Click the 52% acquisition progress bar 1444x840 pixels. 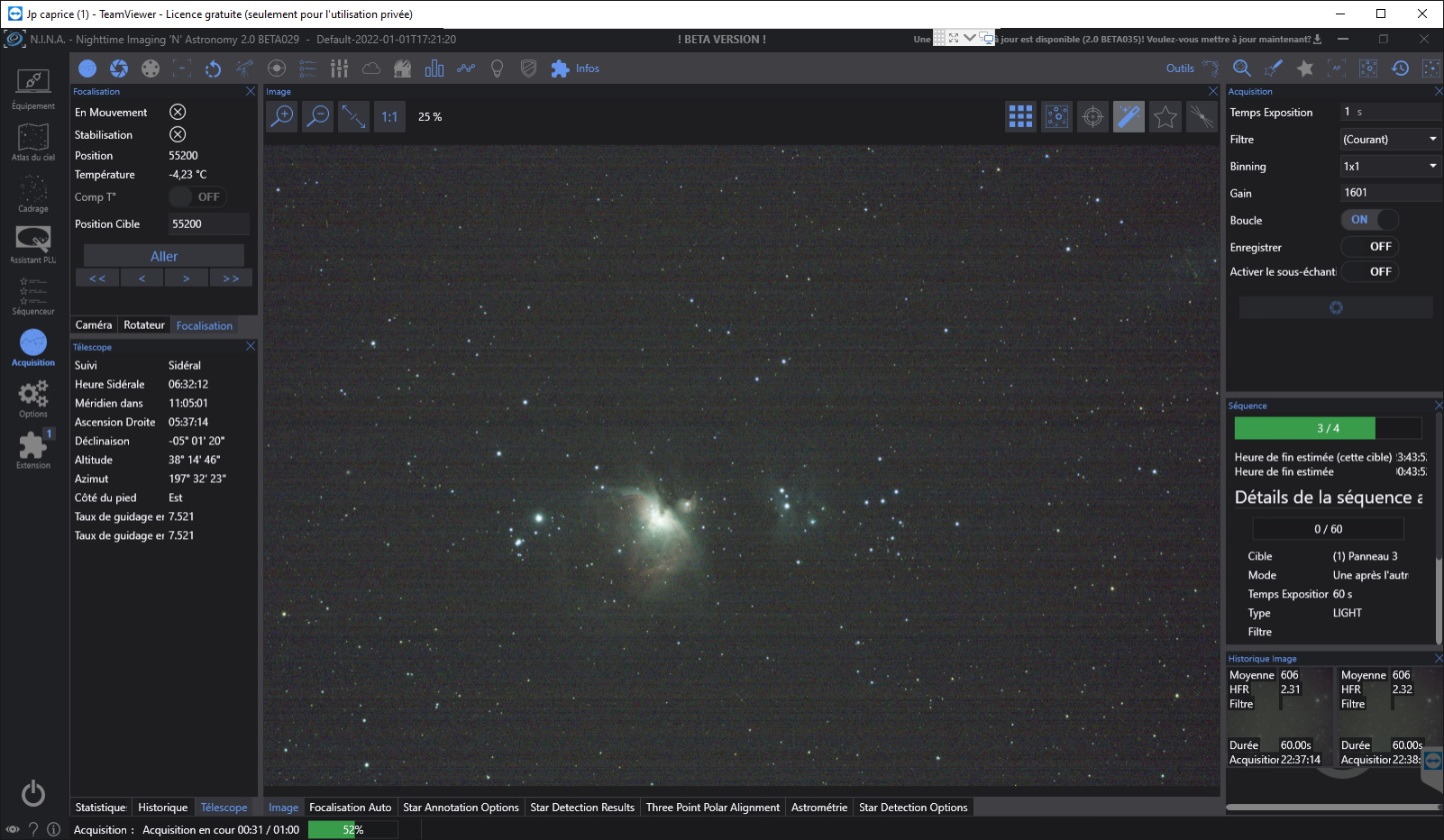(352, 830)
